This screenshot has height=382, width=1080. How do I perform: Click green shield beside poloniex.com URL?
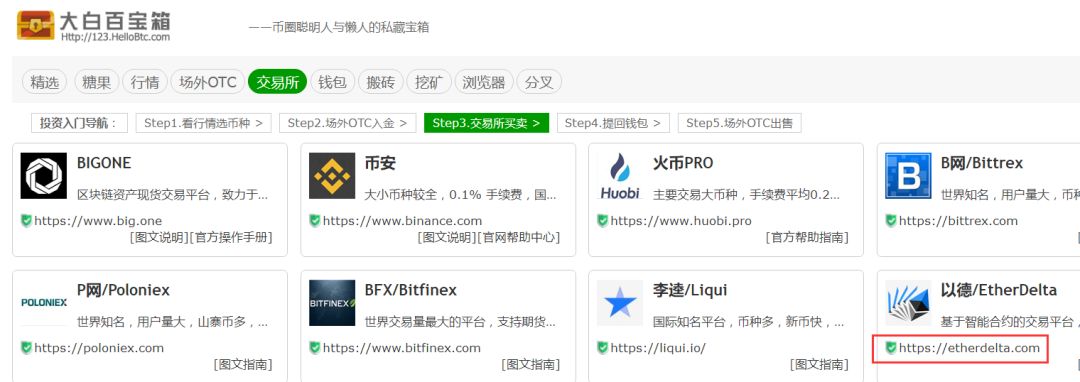coord(26,348)
